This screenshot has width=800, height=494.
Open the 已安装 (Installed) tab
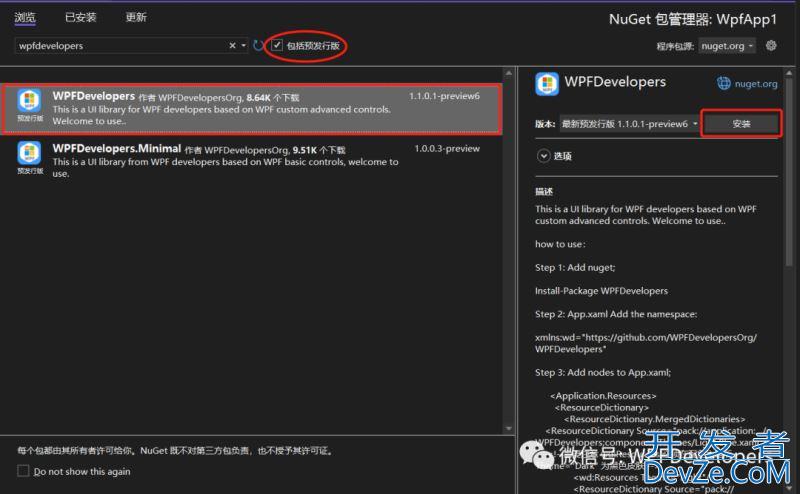[x=81, y=17]
